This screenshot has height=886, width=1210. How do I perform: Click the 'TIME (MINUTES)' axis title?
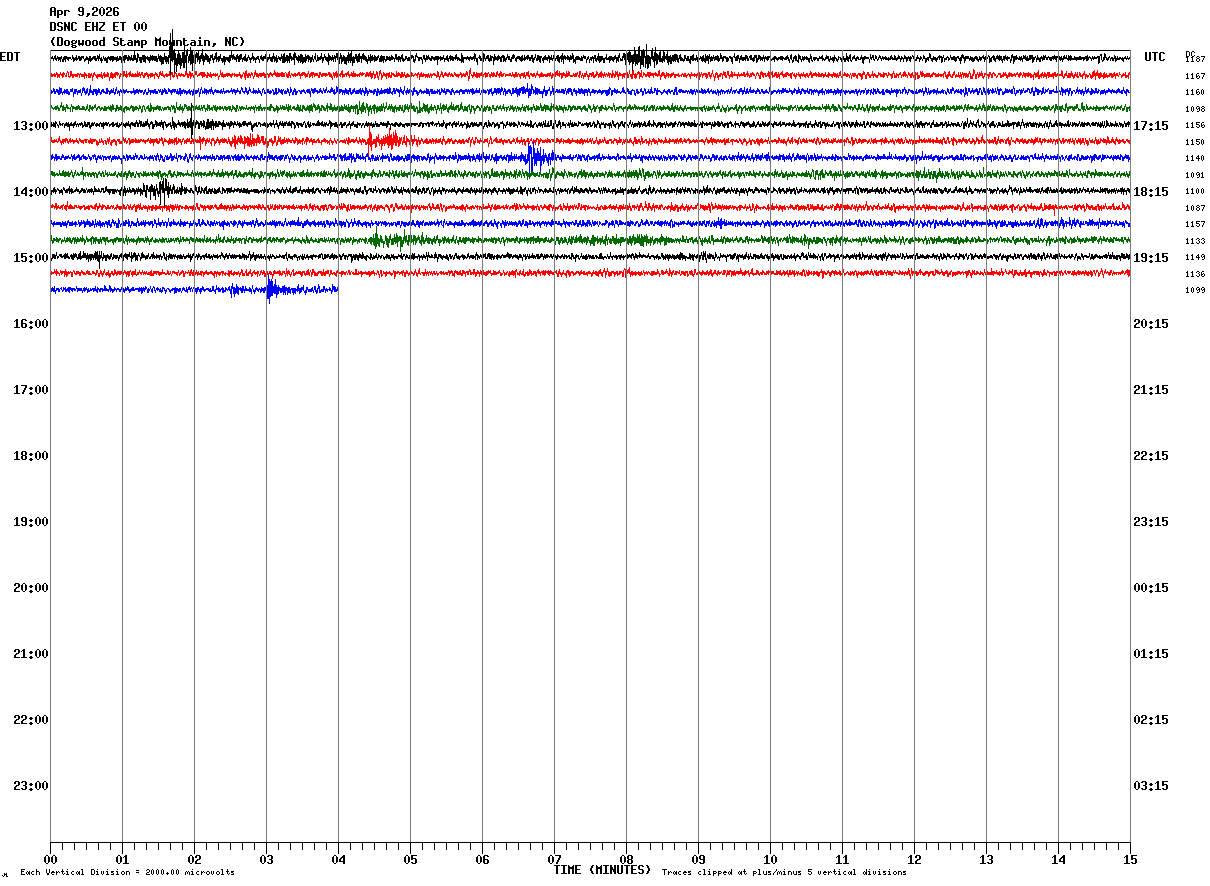coord(602,870)
